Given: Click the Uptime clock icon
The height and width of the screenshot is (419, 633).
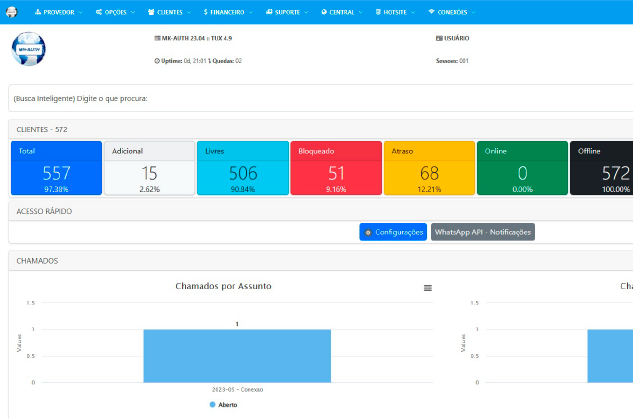Looking at the screenshot, I should pos(157,61).
